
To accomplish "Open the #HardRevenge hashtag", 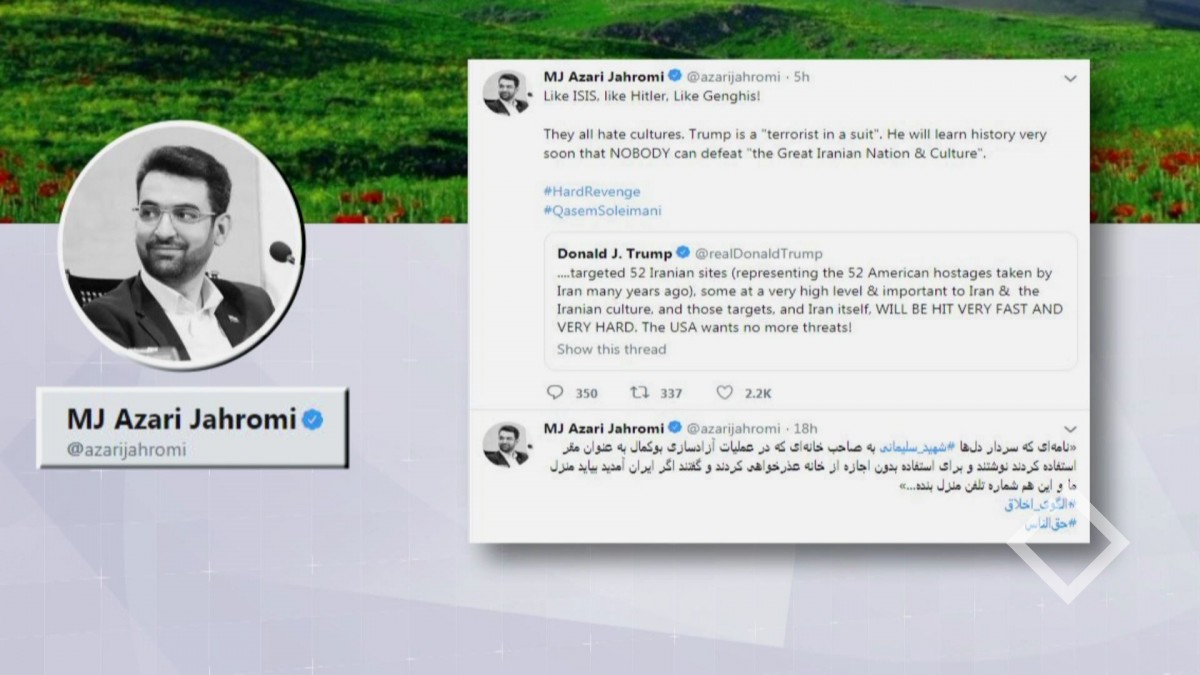I will (592, 191).
